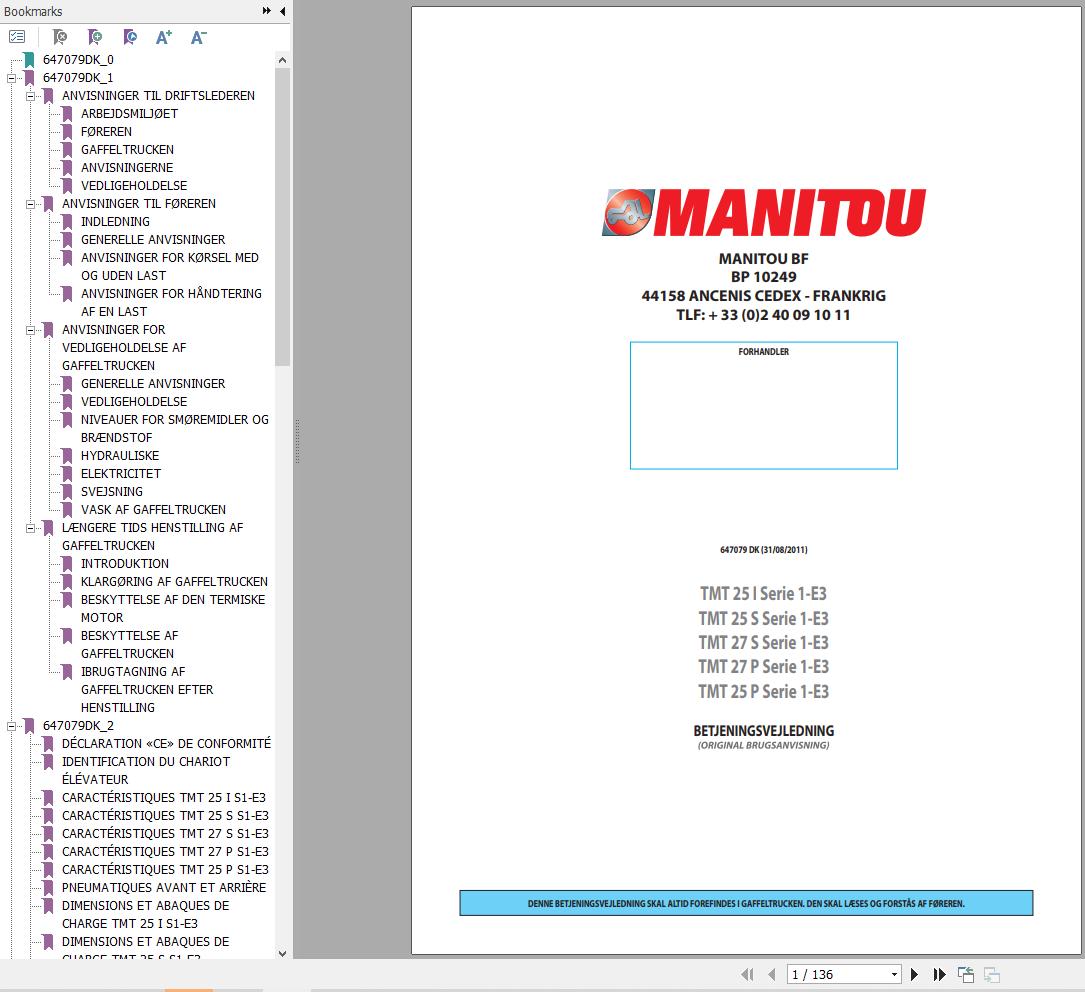Collapse LÆNGERE TIDS HENSTILLING AF GAFFELTRUCKEN node
The image size is (1085, 992).
pyautogui.click(x=30, y=528)
